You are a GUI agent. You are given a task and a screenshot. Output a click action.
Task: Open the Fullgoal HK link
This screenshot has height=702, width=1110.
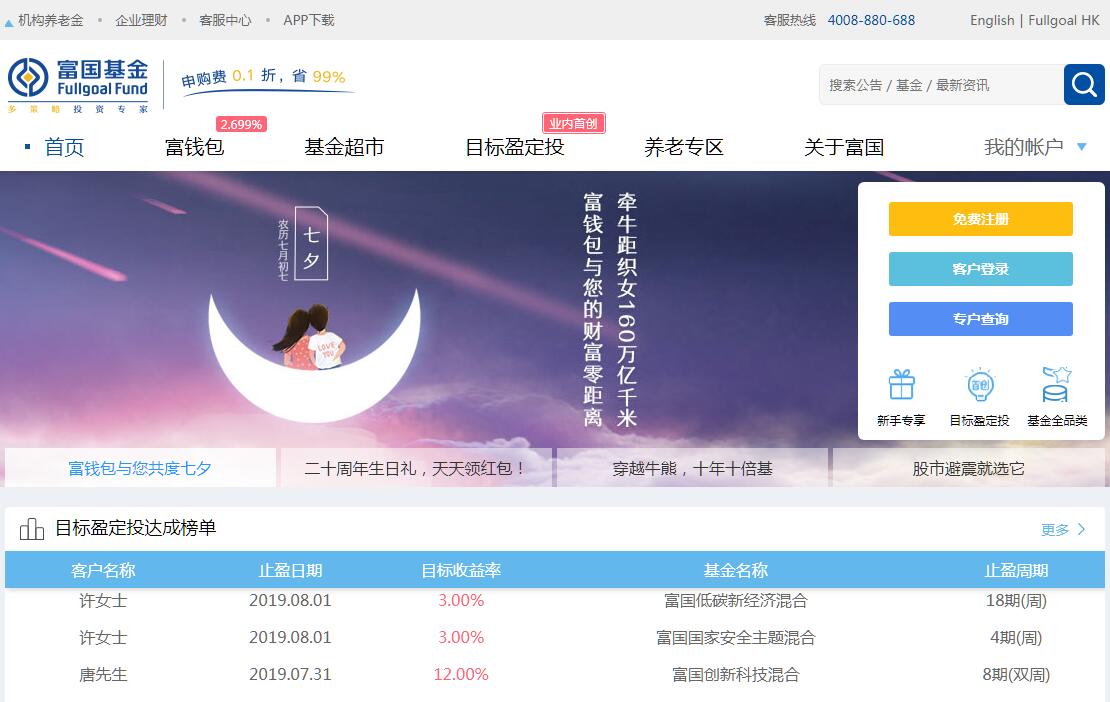click(1063, 20)
